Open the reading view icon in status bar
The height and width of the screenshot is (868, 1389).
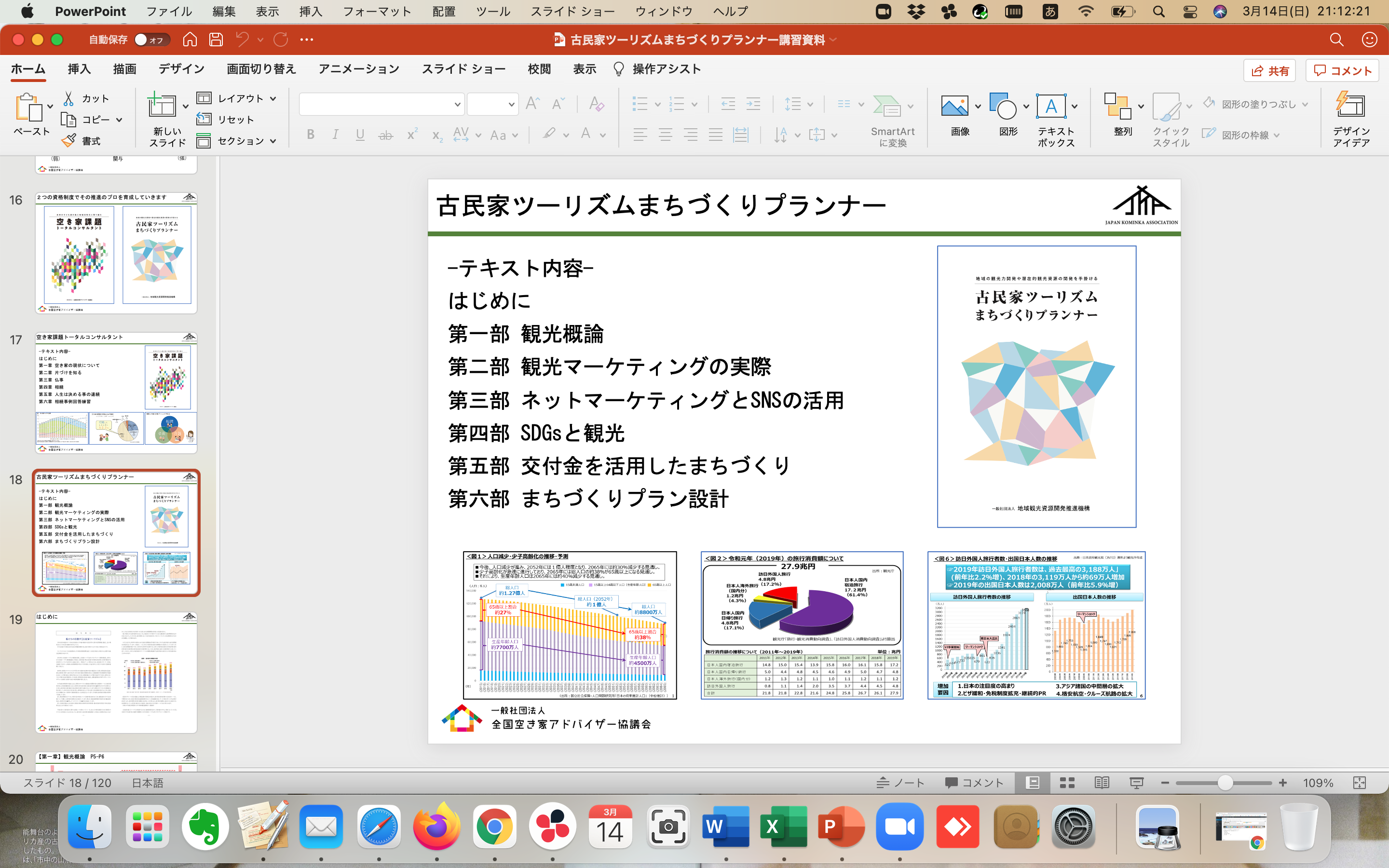pyautogui.click(x=1102, y=783)
